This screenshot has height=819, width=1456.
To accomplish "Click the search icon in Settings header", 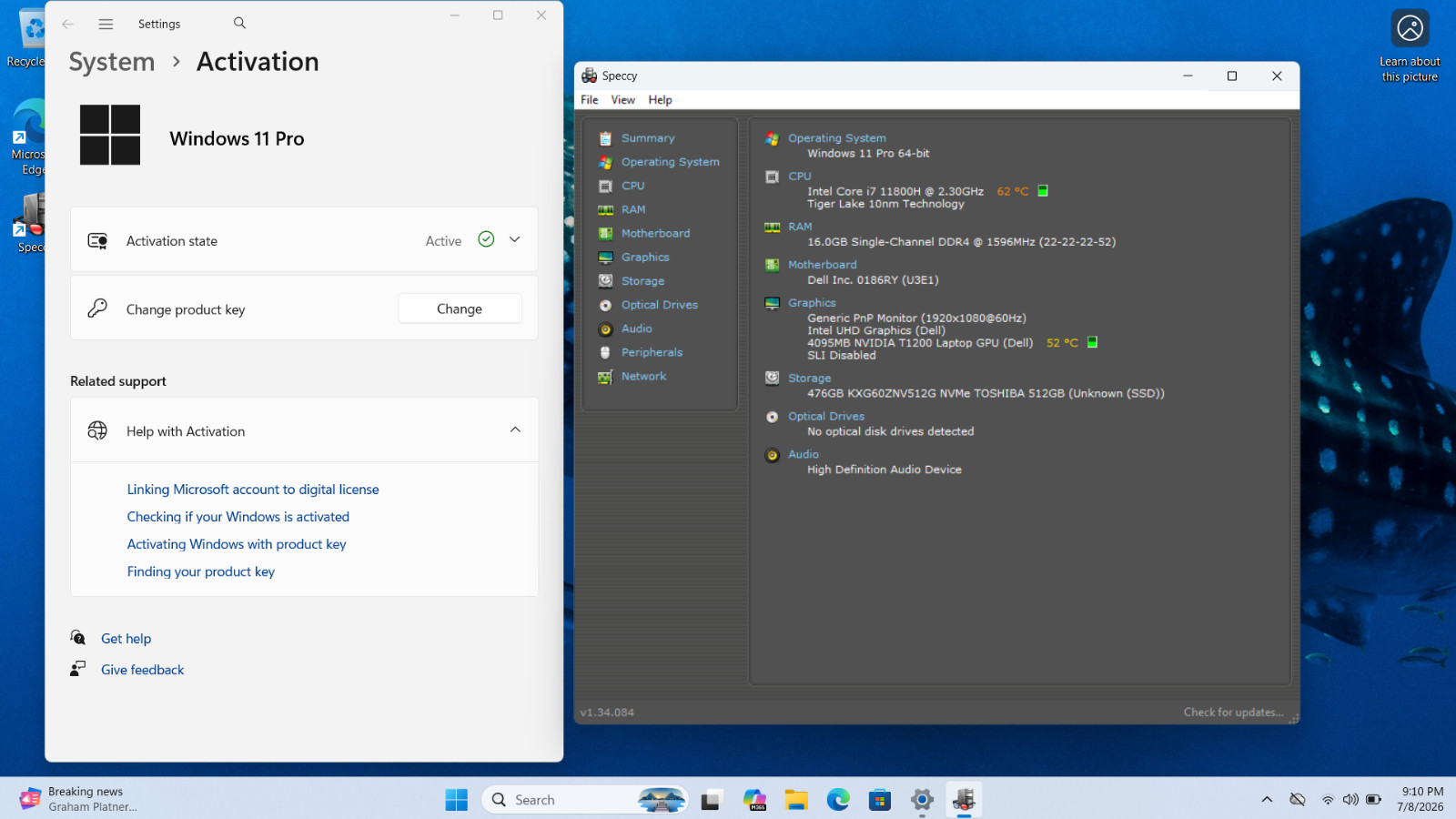I will pos(239,23).
